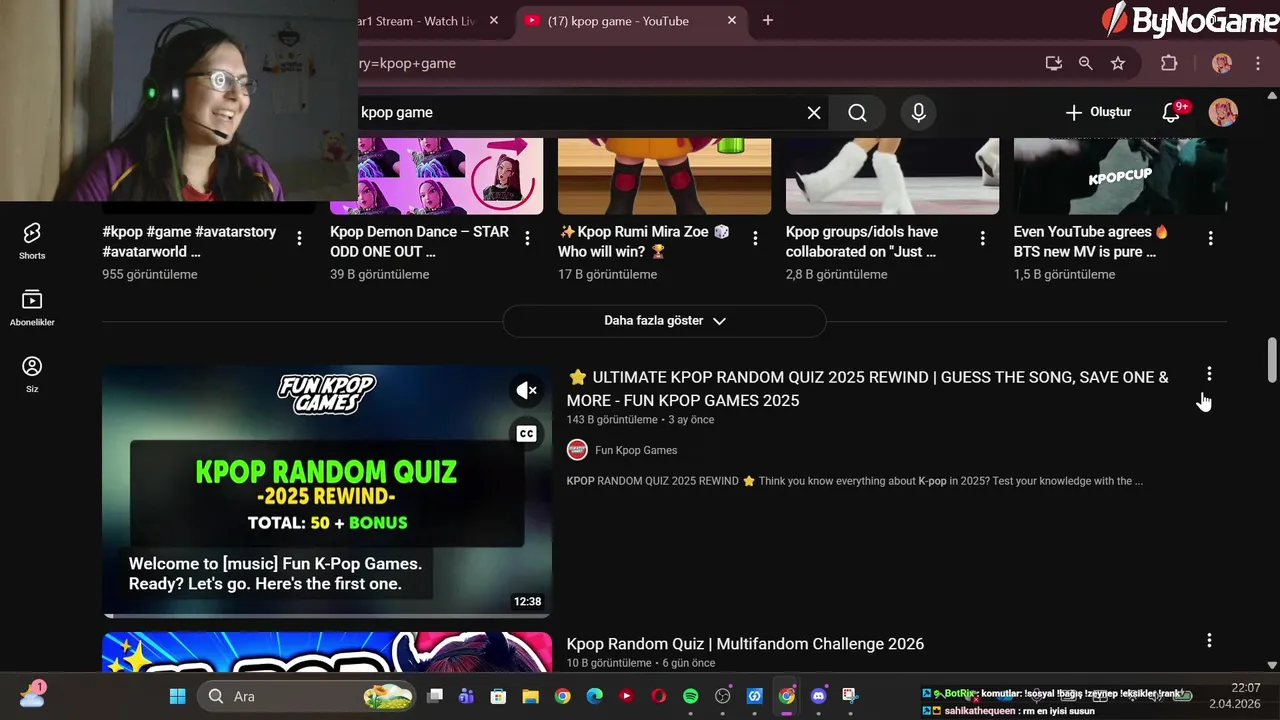
Task: Open ULTIMATE KPOP RANDOM QUIZ 2025 REWIND title
Action: click(x=867, y=389)
